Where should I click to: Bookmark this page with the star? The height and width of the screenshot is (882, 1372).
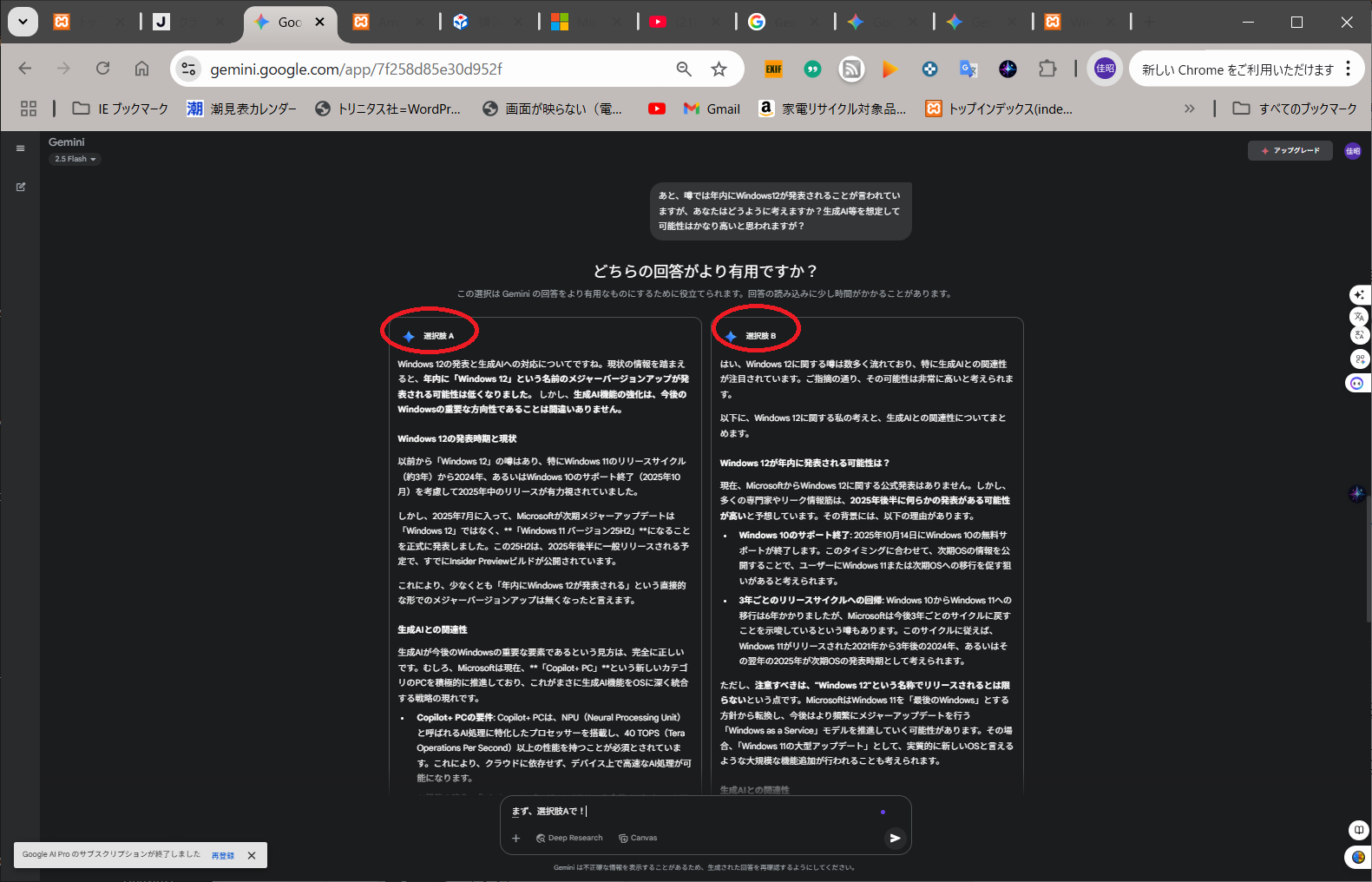point(719,69)
